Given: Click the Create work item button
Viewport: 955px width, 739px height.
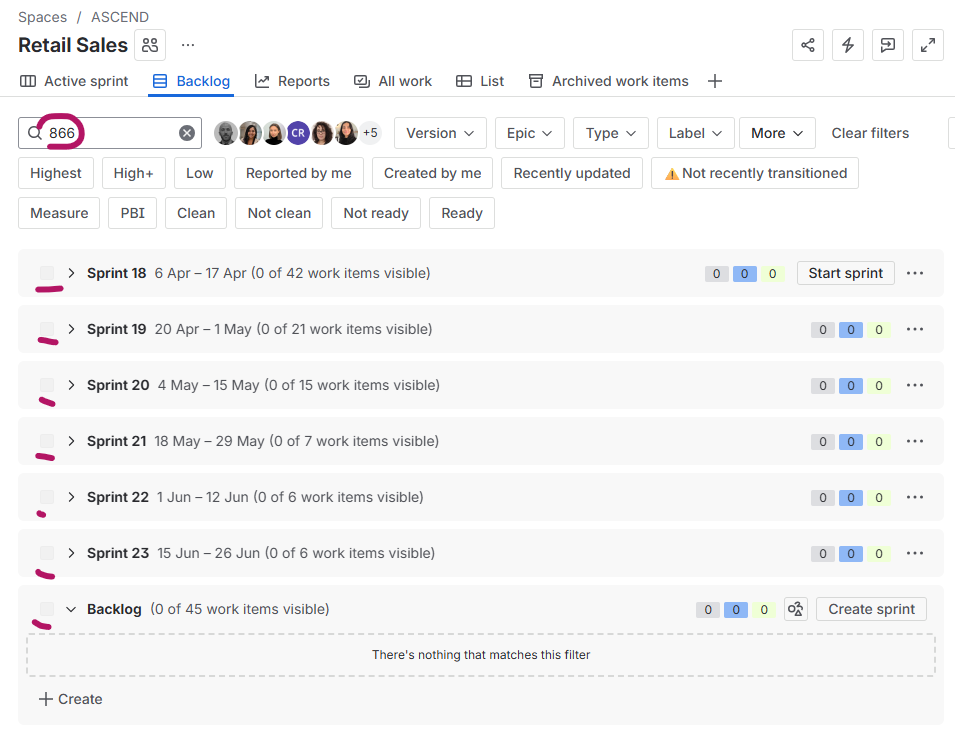Looking at the screenshot, I should pyautogui.click(x=71, y=699).
